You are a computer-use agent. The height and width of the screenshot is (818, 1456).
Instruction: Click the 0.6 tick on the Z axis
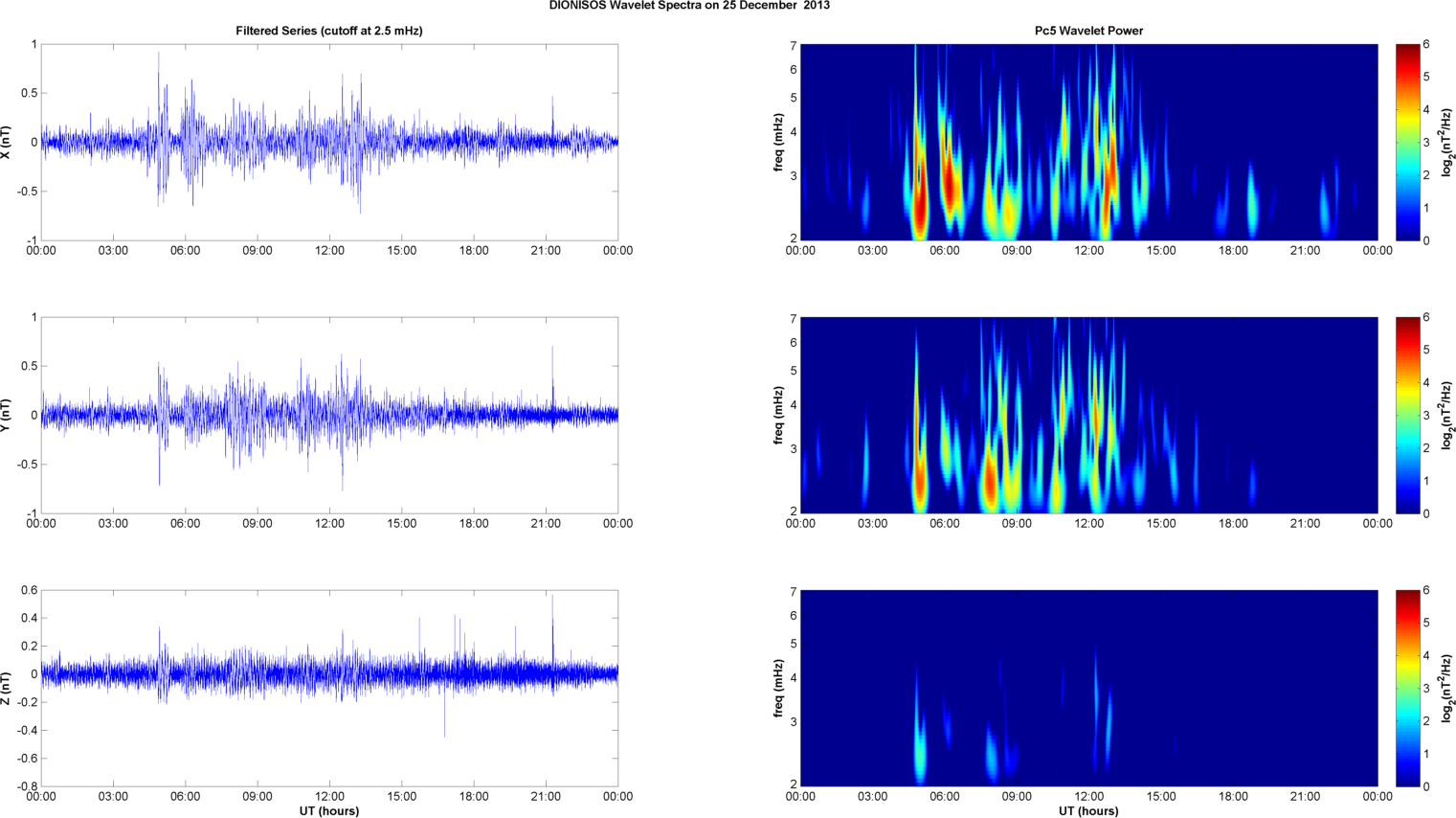[29, 590]
